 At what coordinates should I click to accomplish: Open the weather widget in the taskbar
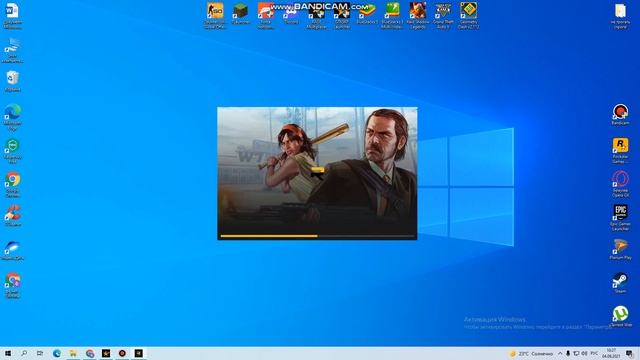(531, 354)
